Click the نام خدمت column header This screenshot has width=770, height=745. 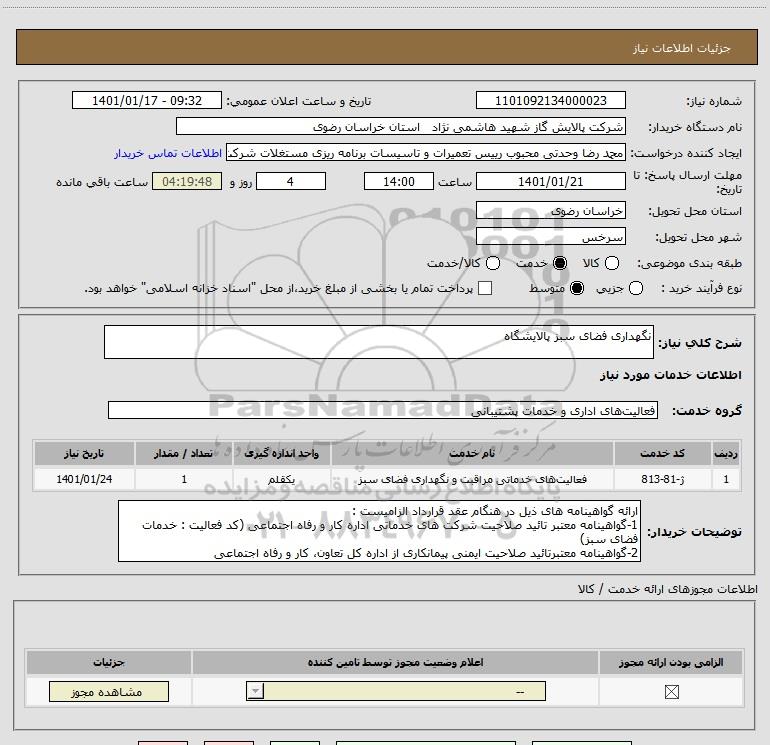pyautogui.click(x=472, y=453)
